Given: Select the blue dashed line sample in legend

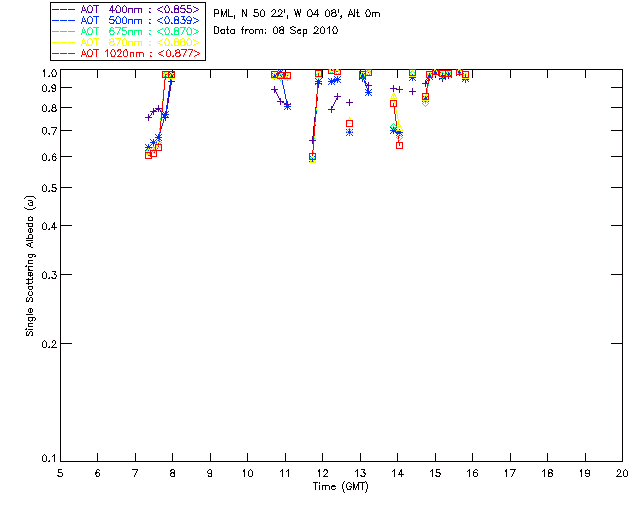Looking at the screenshot, I should coord(64,20).
